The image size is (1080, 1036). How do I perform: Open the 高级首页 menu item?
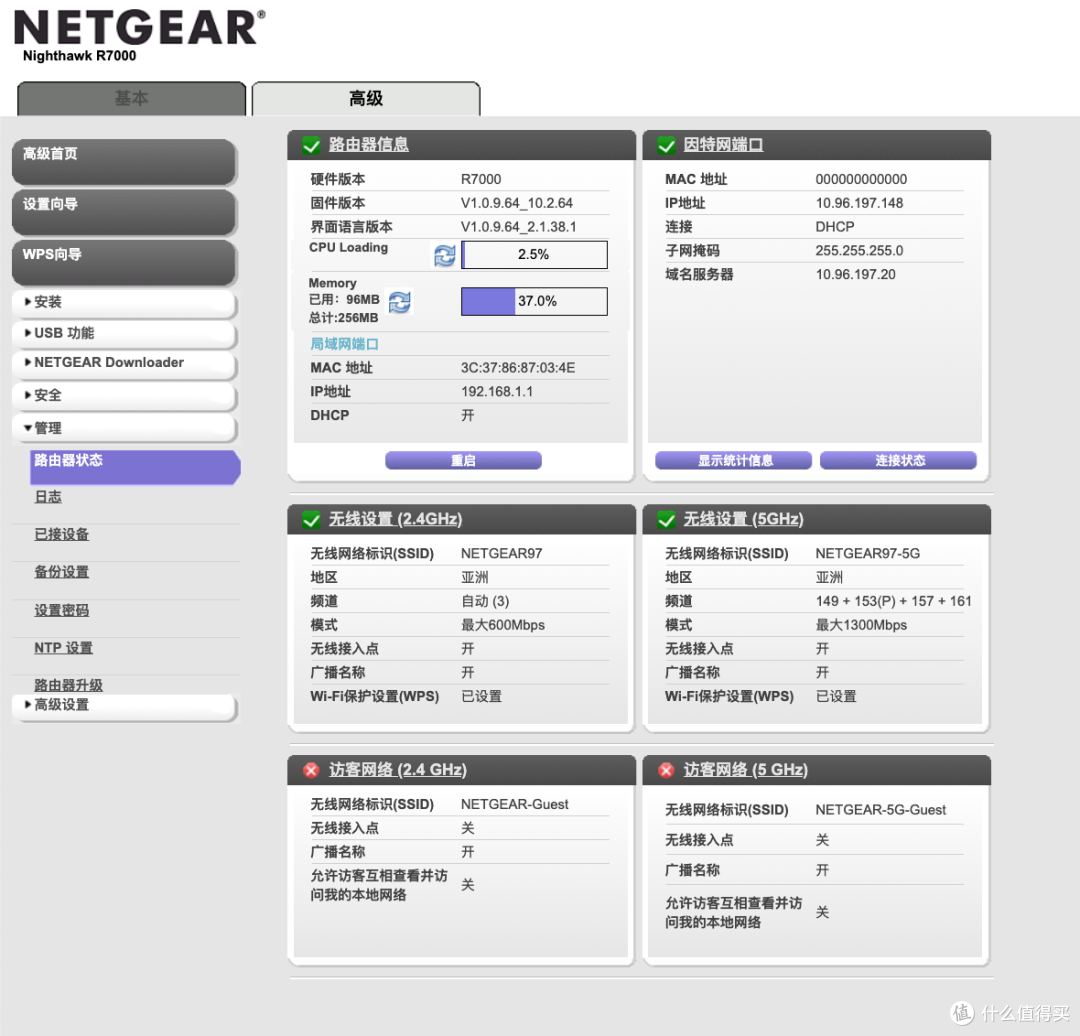pyautogui.click(x=124, y=162)
